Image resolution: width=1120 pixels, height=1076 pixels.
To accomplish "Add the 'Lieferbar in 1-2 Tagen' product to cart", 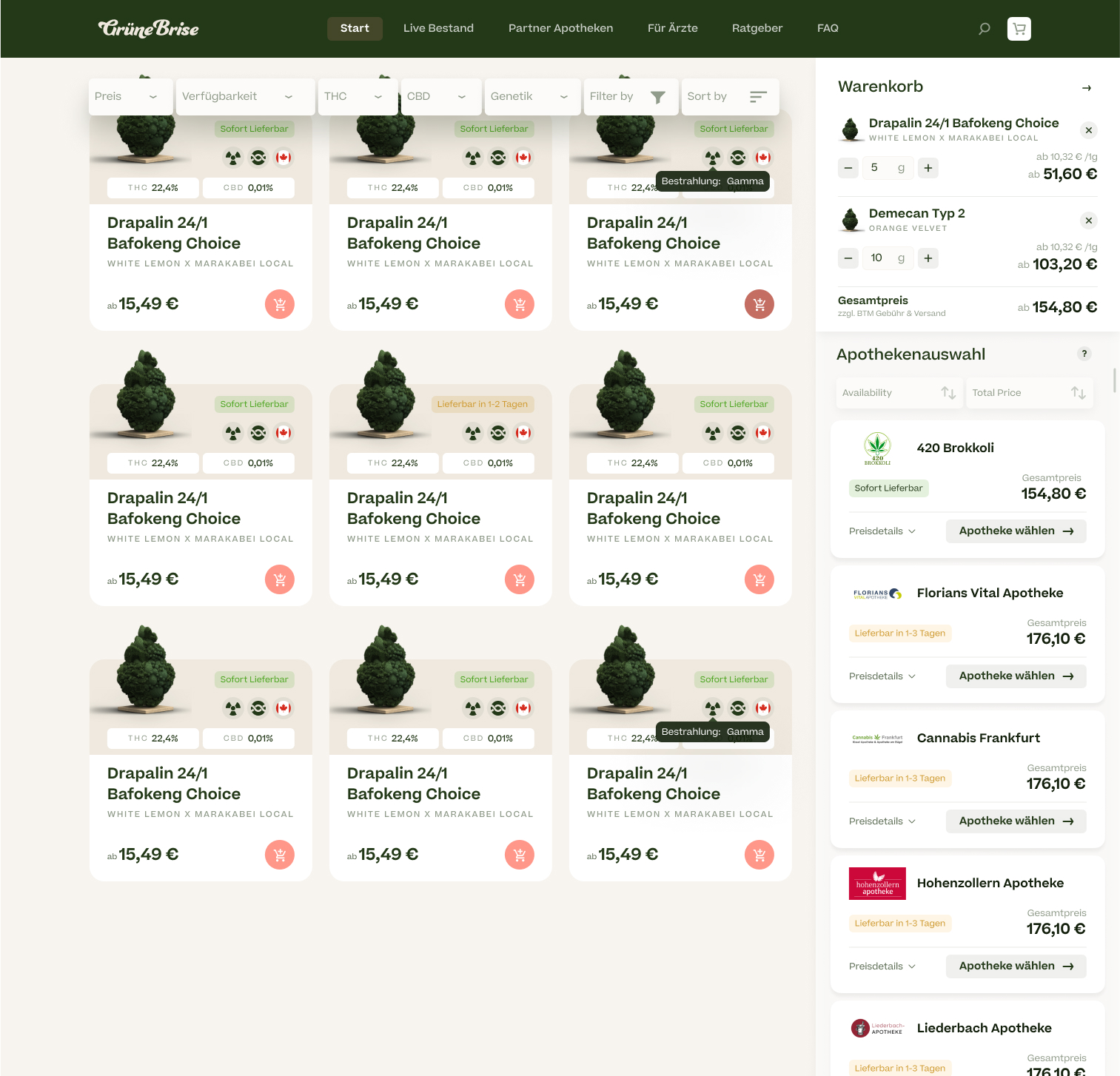I will 519,579.
